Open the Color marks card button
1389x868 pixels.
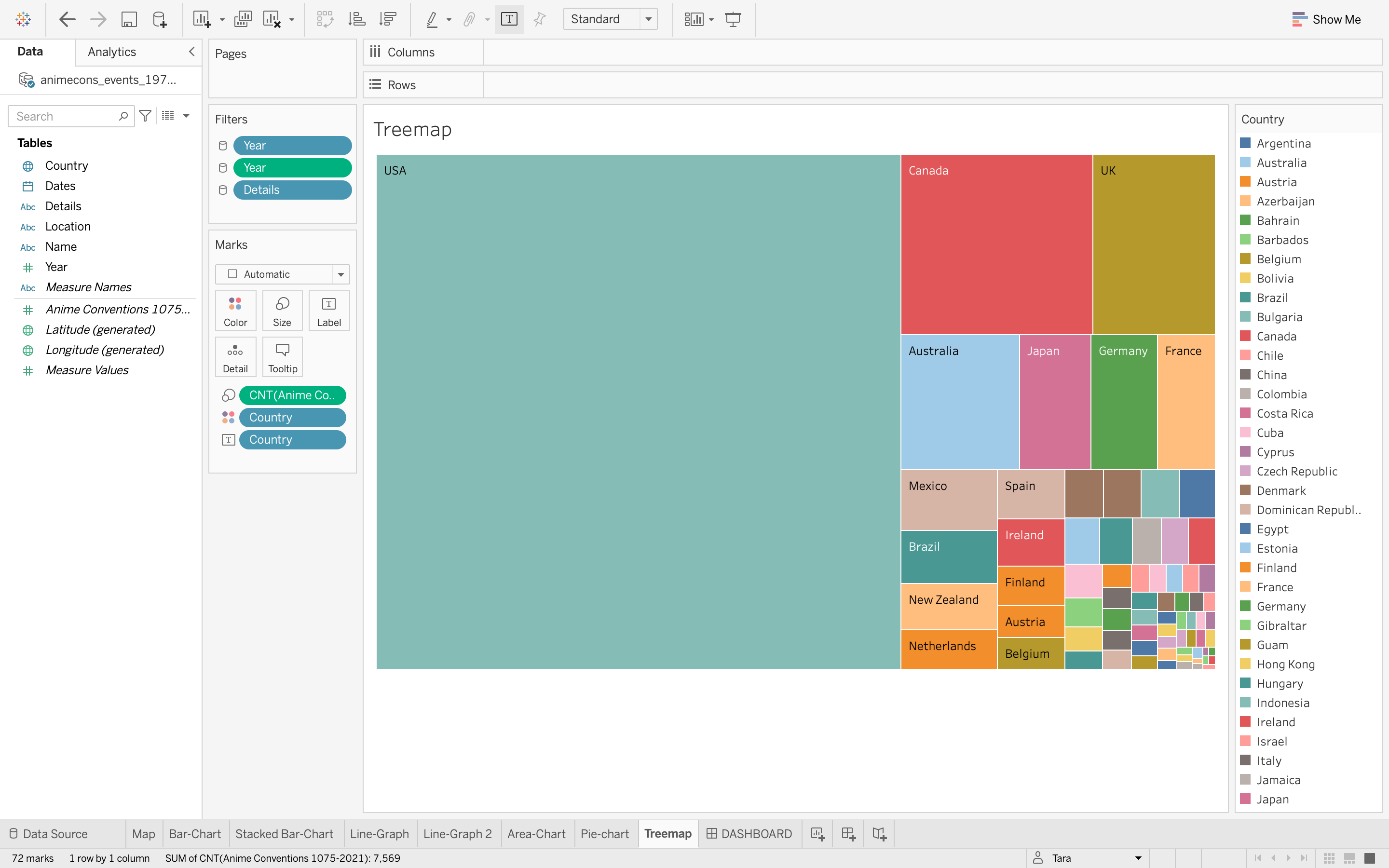(235, 311)
